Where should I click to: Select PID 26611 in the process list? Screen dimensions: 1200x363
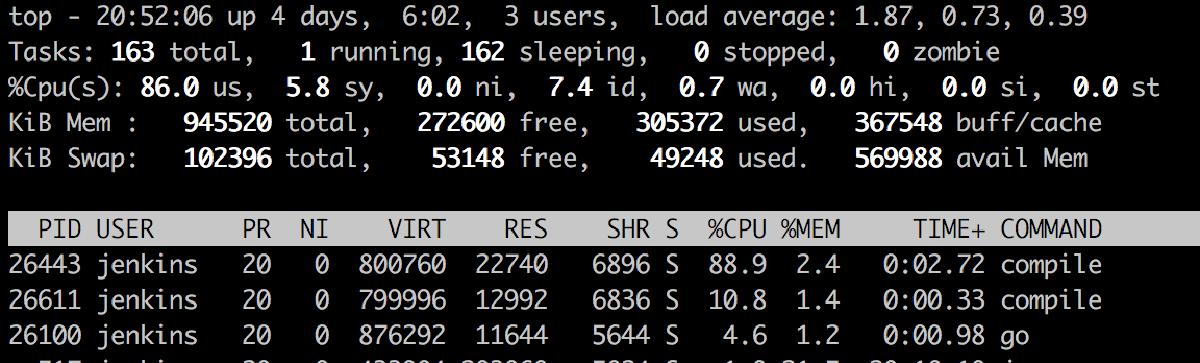pos(46,300)
